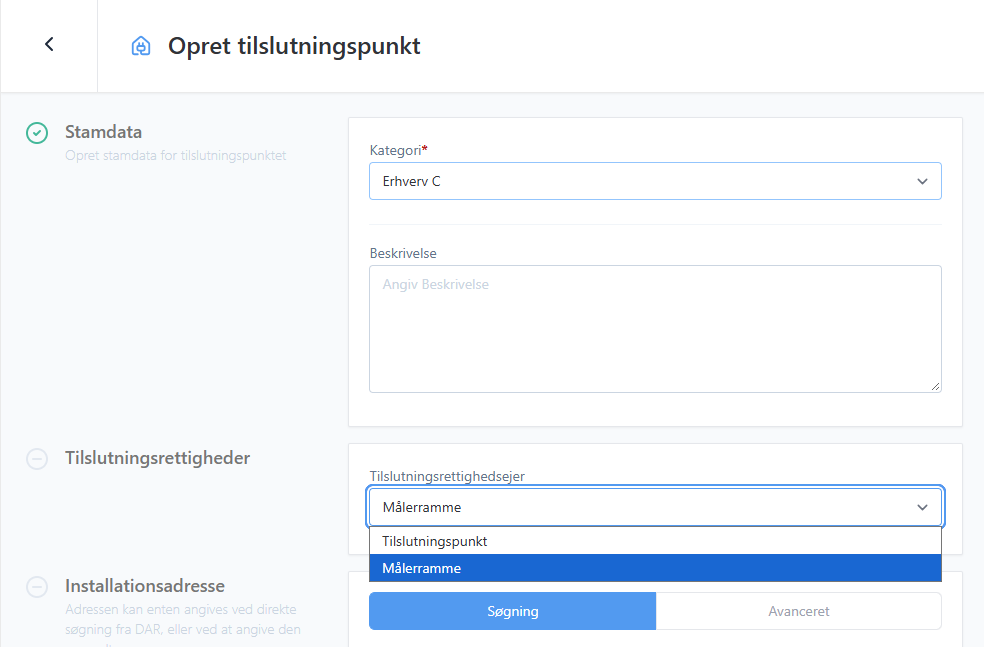Switch to the Avanceret tab
This screenshot has height=647, width=984.
(x=798, y=611)
